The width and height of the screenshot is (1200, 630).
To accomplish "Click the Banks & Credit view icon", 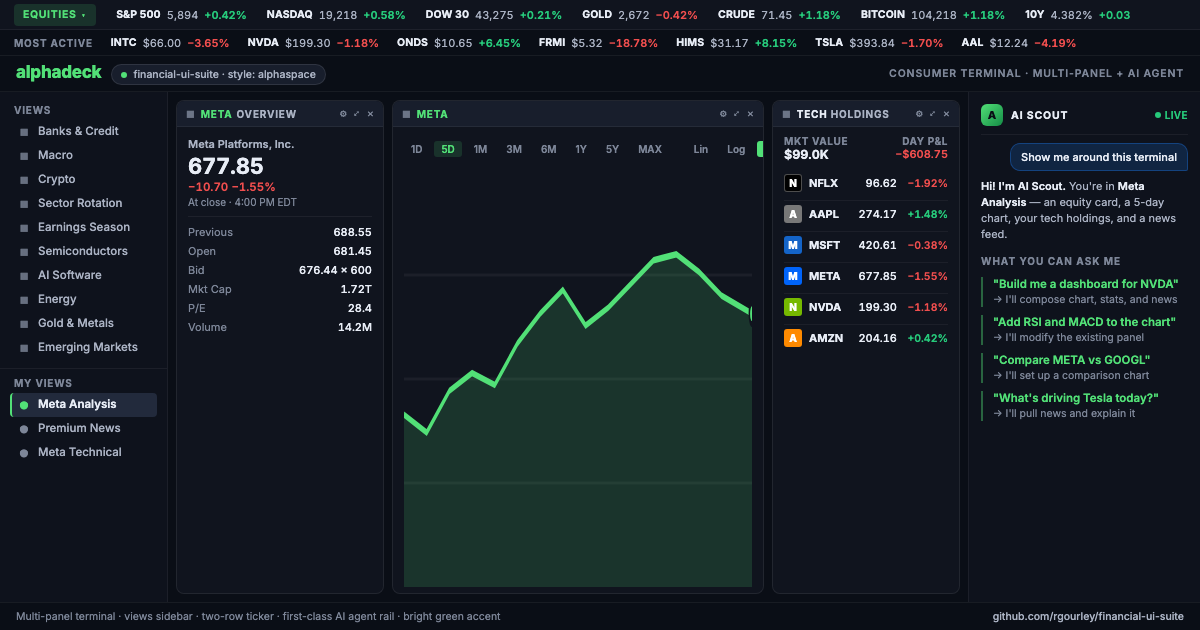I will [24, 131].
